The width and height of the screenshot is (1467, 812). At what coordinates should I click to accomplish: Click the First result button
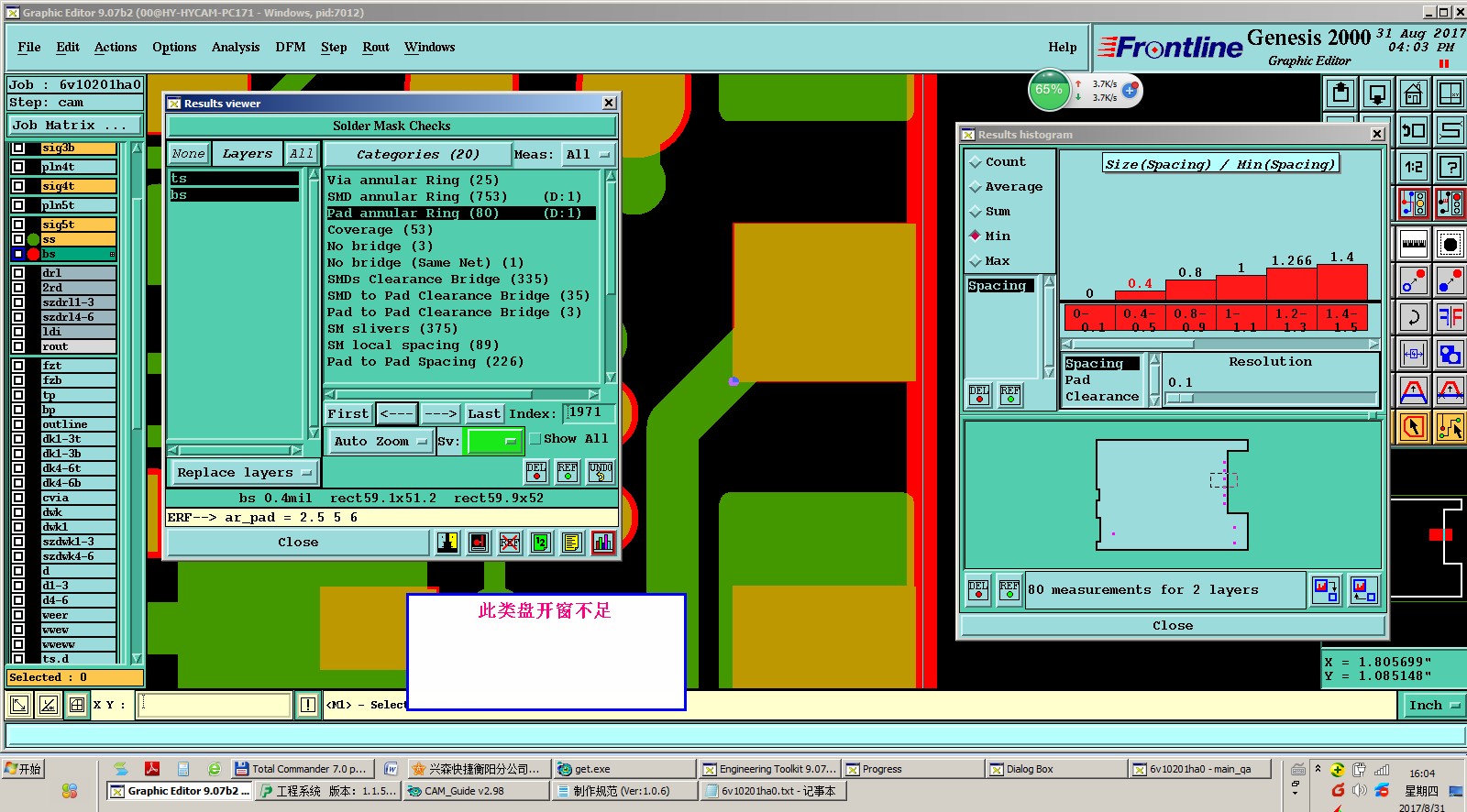(x=348, y=414)
